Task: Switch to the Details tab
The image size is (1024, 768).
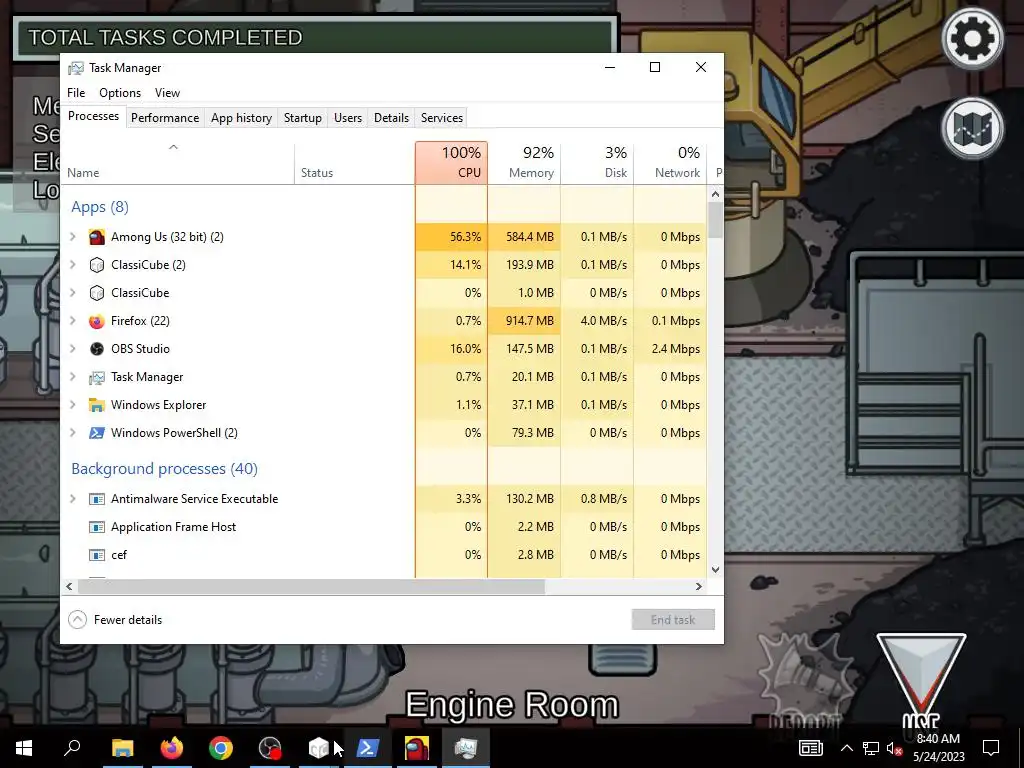Action: point(391,118)
